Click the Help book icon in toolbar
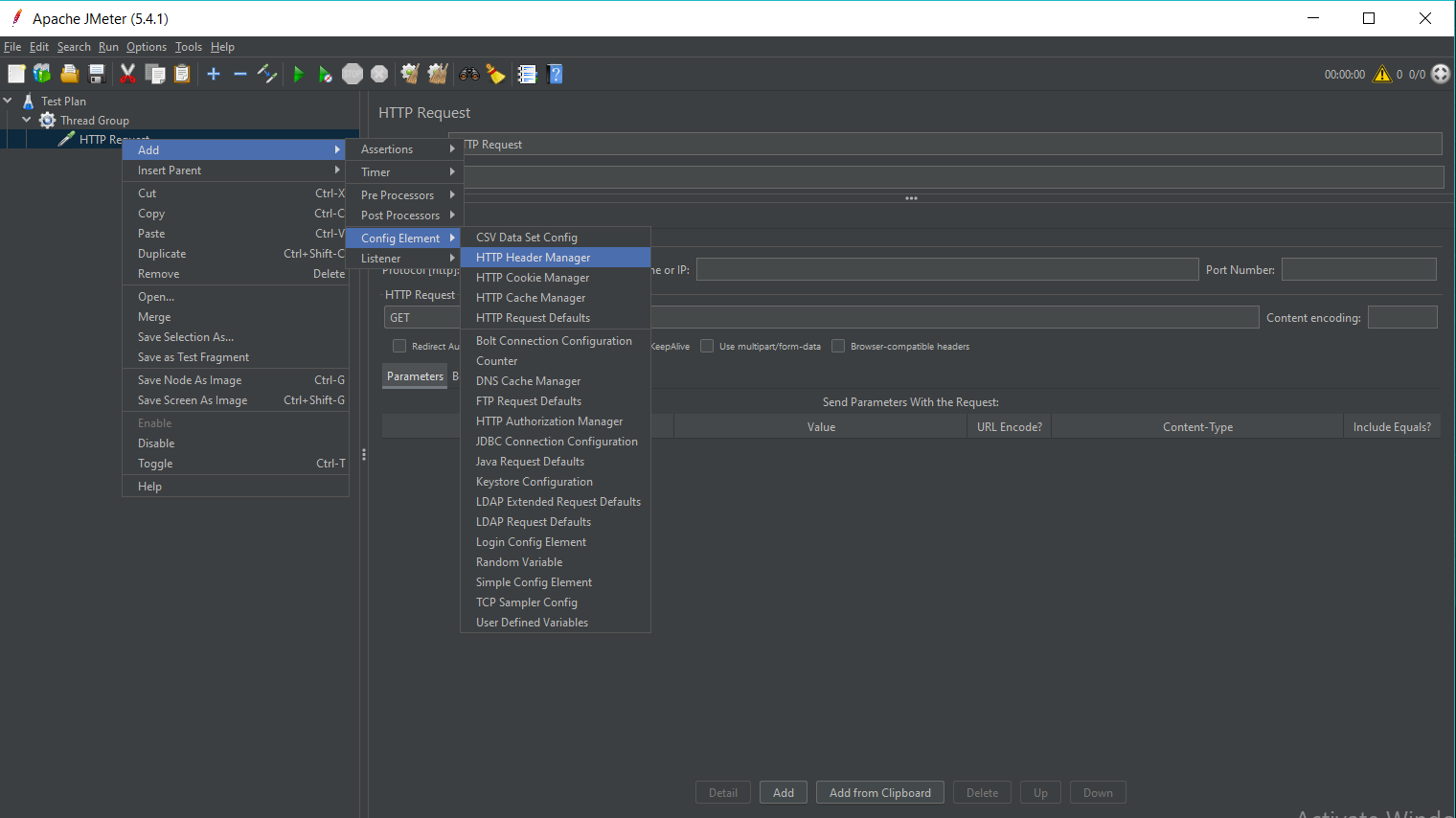This screenshot has height=818, width=1456. coord(555,74)
